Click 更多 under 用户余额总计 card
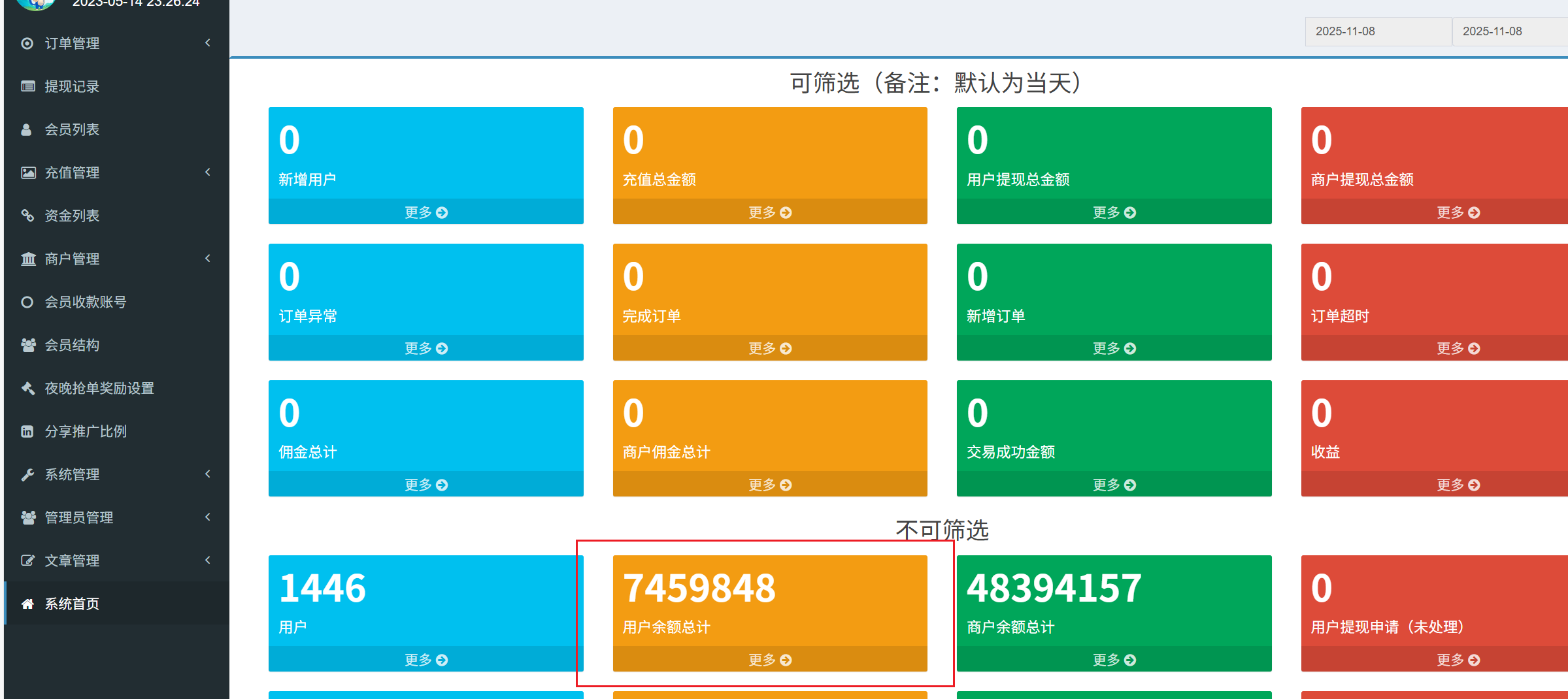 [x=769, y=660]
